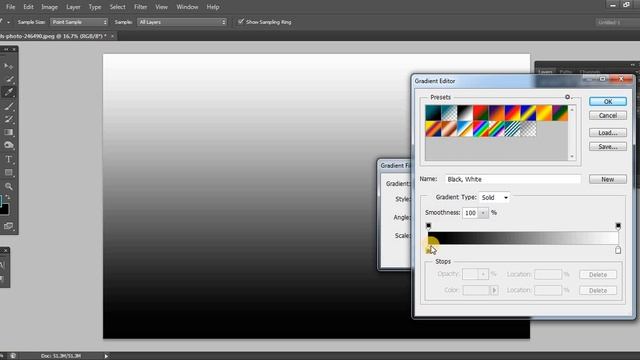Choose the Chrome gradient preset

[465, 129]
